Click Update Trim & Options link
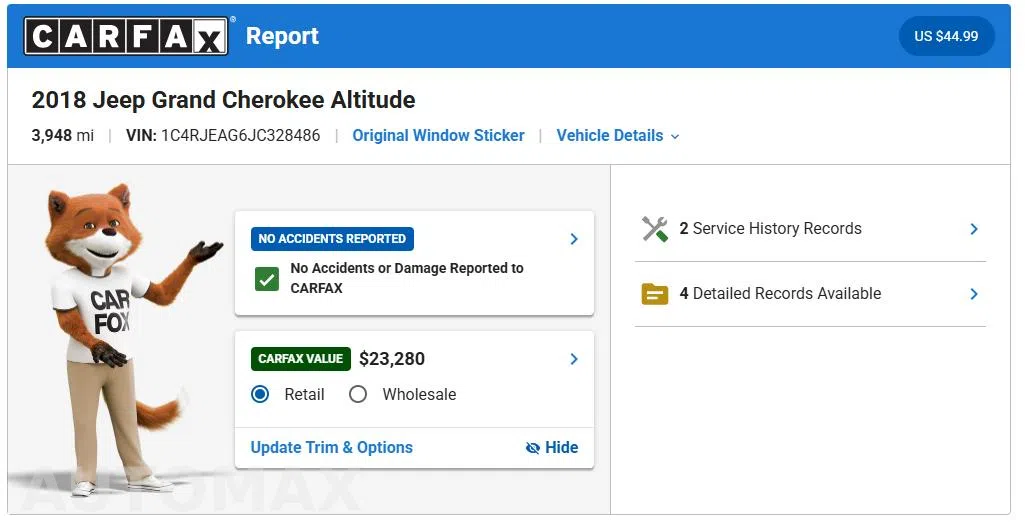This screenshot has width=1025, height=523. [331, 448]
